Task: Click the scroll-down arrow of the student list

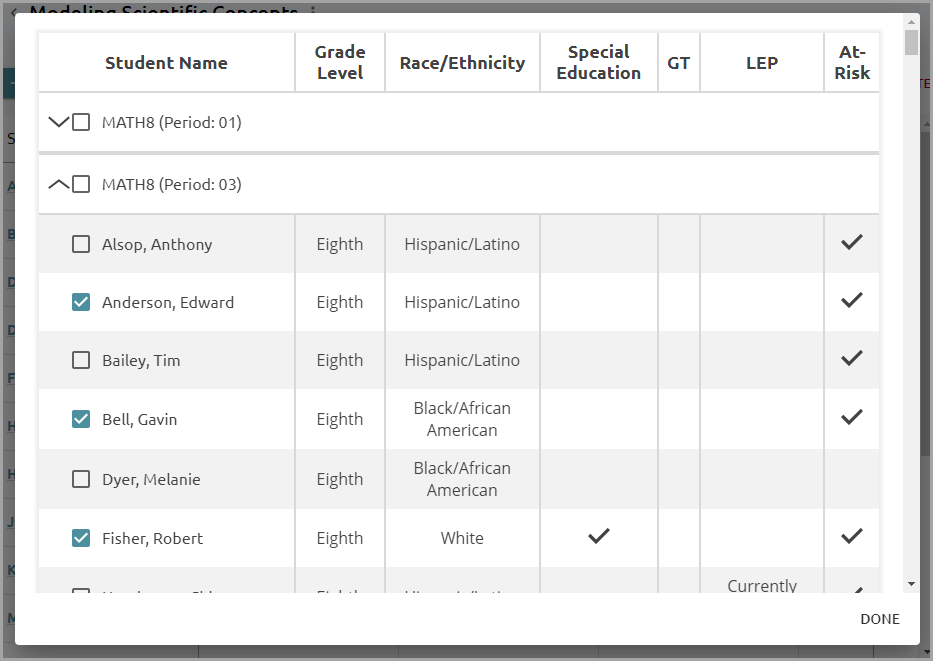Action: click(x=911, y=584)
